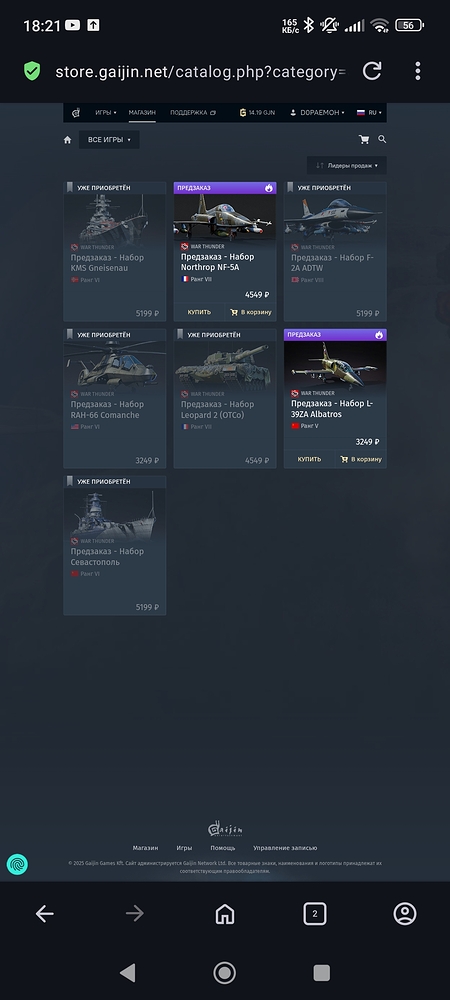Expand the ВСЕ ИГРЫ dropdown
The height and width of the screenshot is (1000, 450).
click(109, 140)
